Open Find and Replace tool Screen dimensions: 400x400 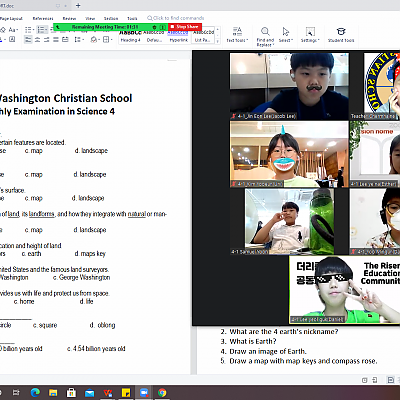tap(265, 36)
